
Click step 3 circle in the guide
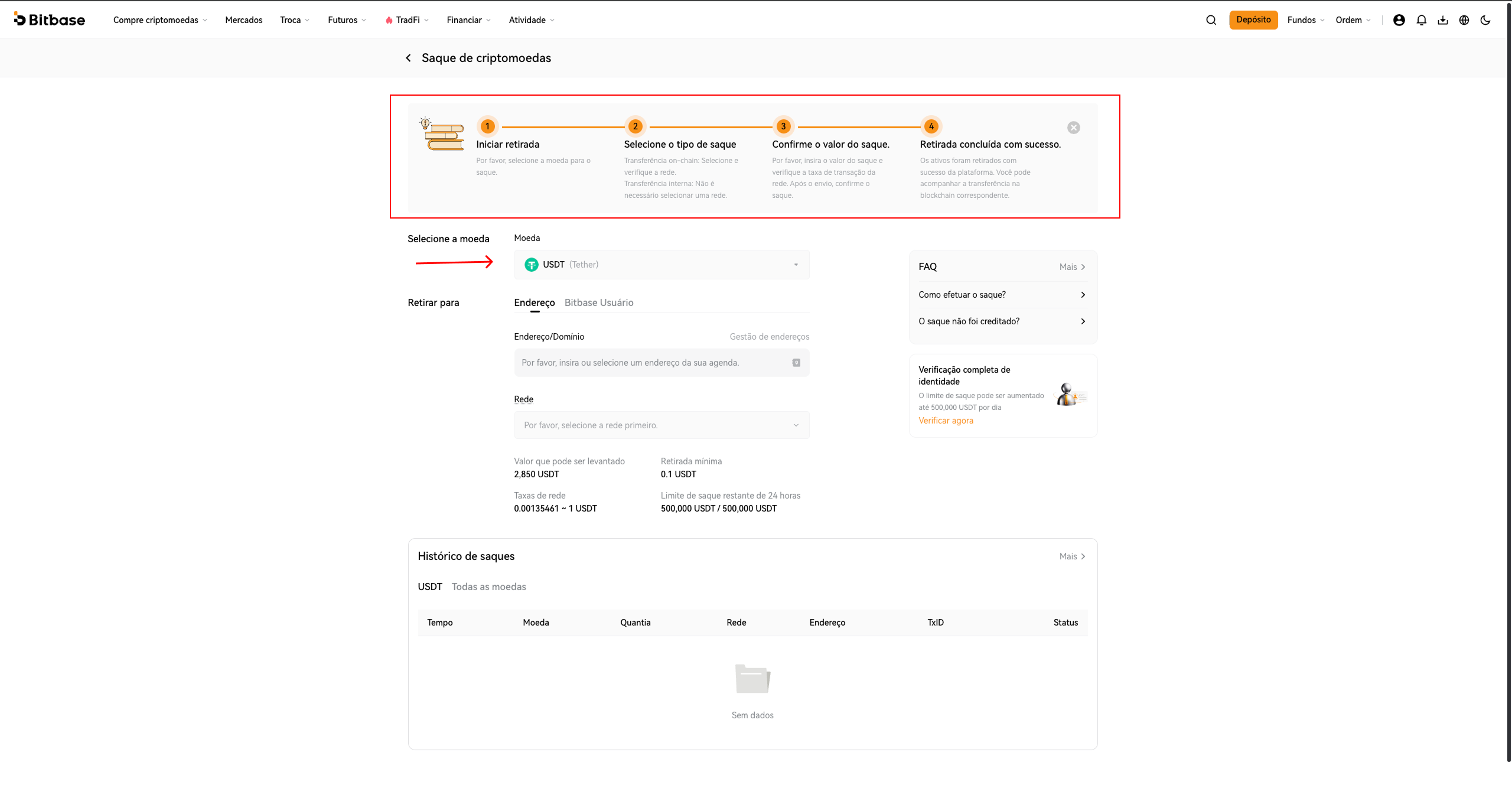point(783,126)
